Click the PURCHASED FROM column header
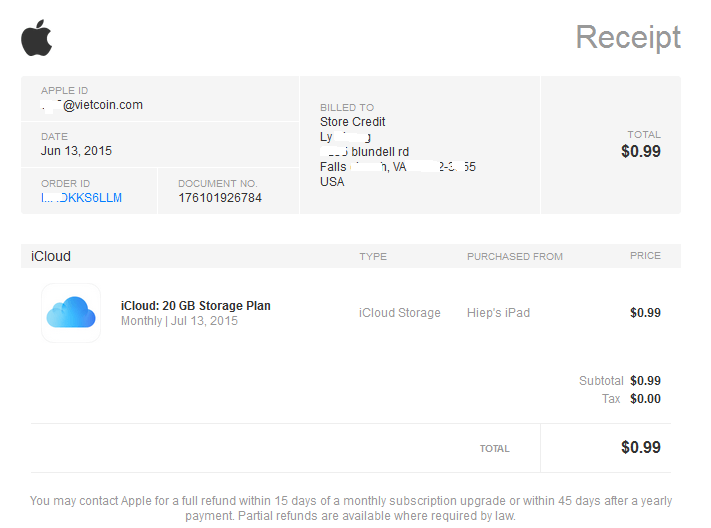The width and height of the screenshot is (711, 528). pos(515,256)
